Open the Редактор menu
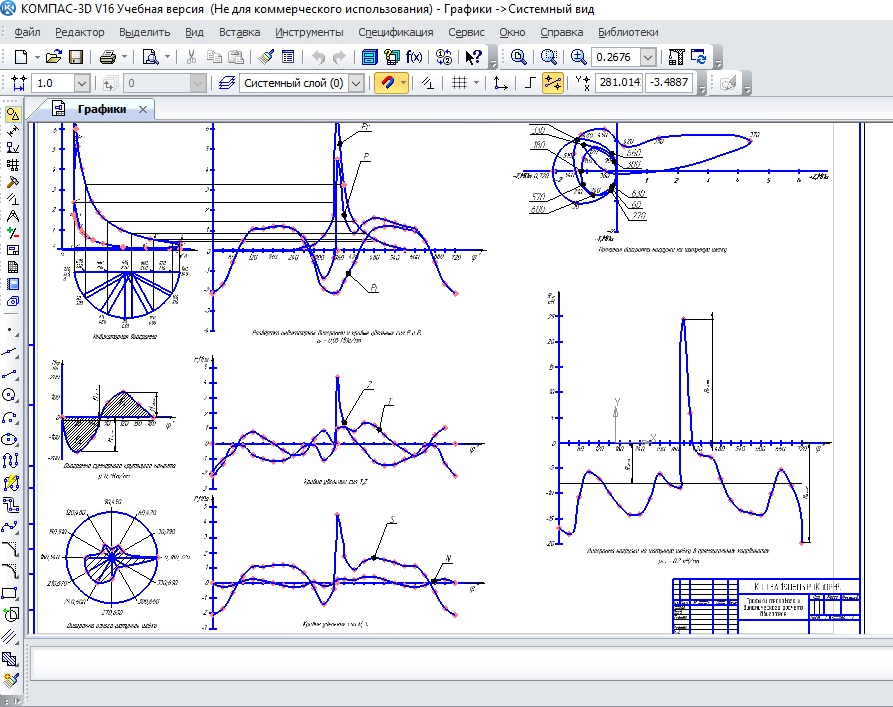 [x=80, y=32]
